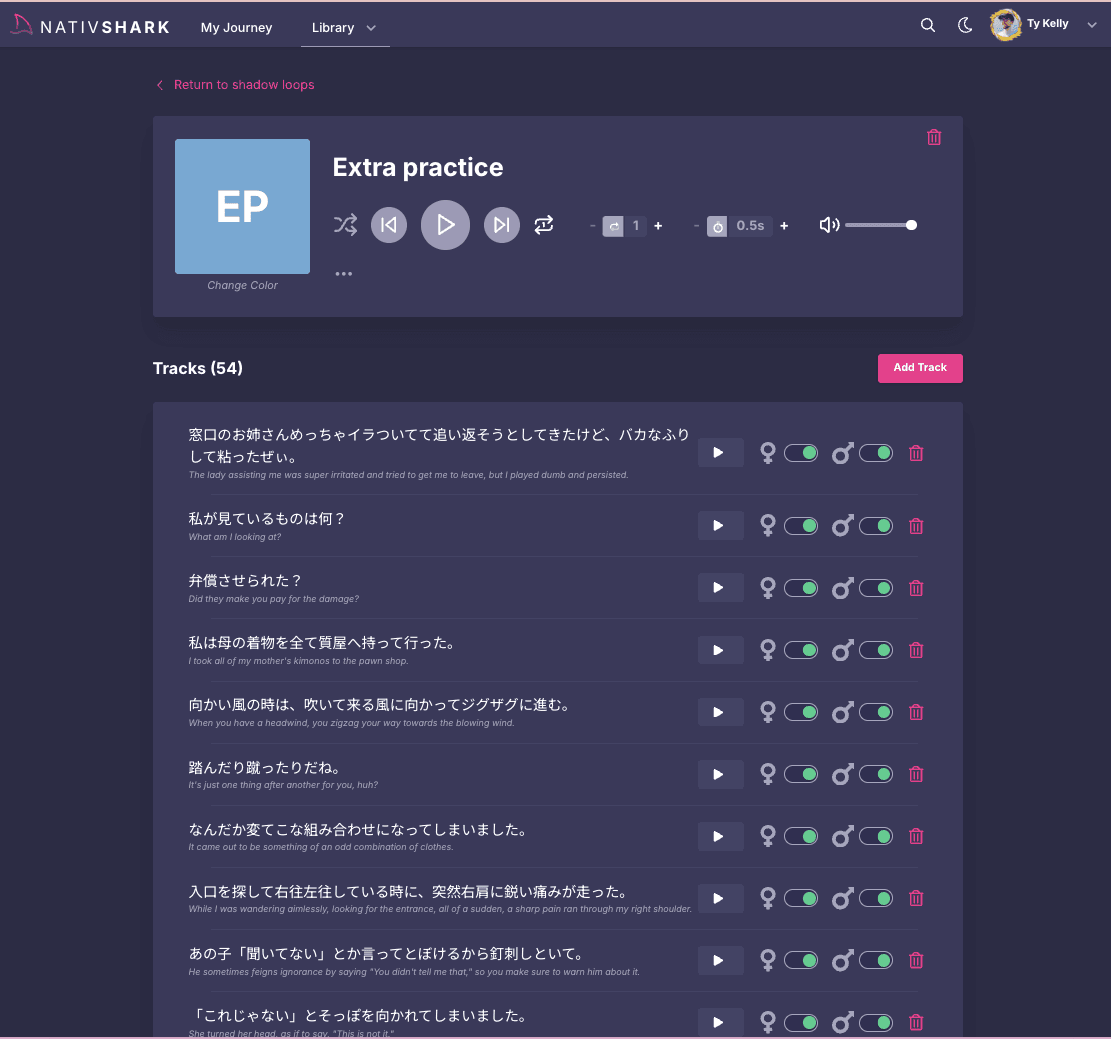Delete the feigns ignorance track
1111x1039 pixels.
point(916,960)
